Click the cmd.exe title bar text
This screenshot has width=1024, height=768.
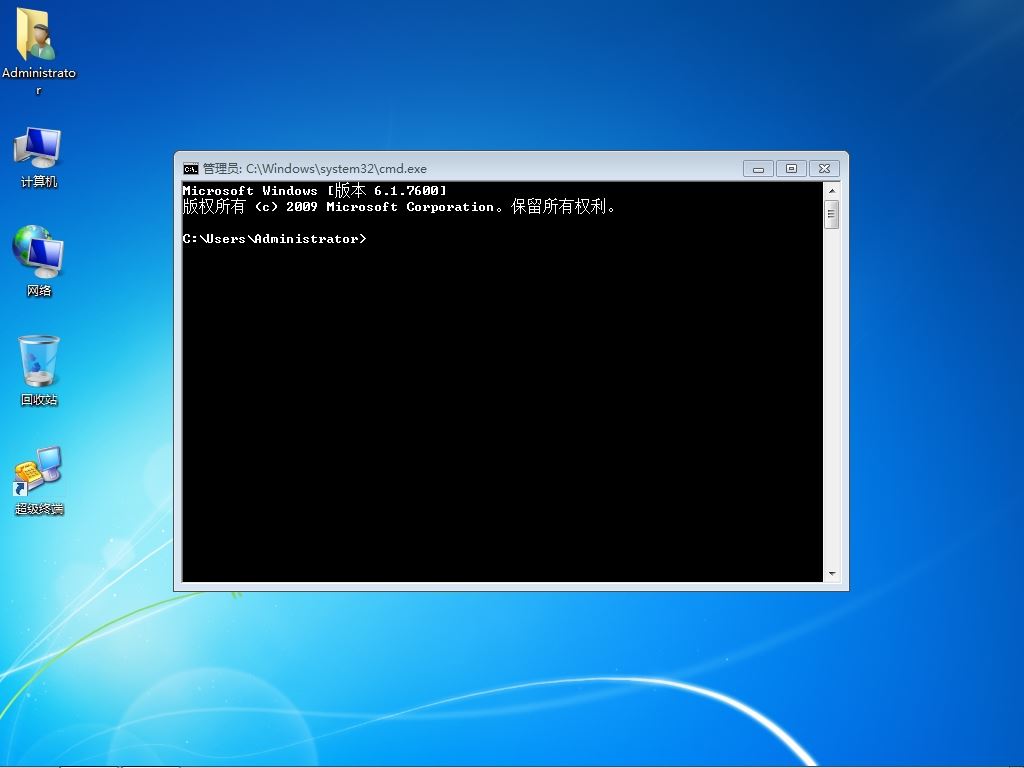pyautogui.click(x=315, y=168)
